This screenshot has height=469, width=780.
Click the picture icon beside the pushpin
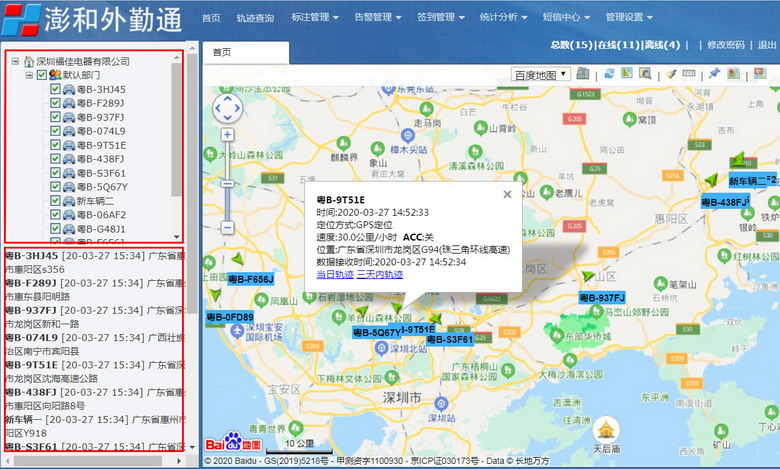[733, 74]
